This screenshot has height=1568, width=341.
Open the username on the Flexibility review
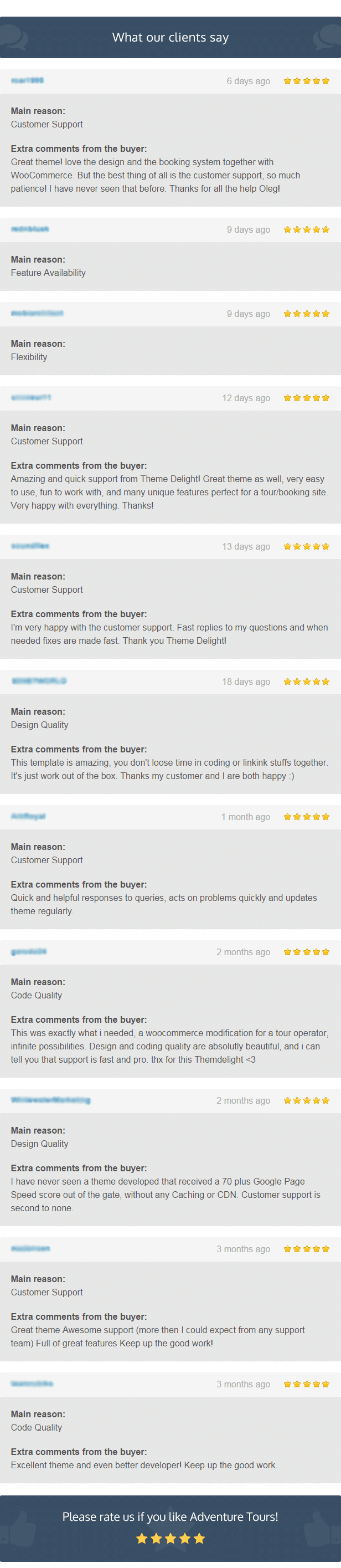(37, 314)
